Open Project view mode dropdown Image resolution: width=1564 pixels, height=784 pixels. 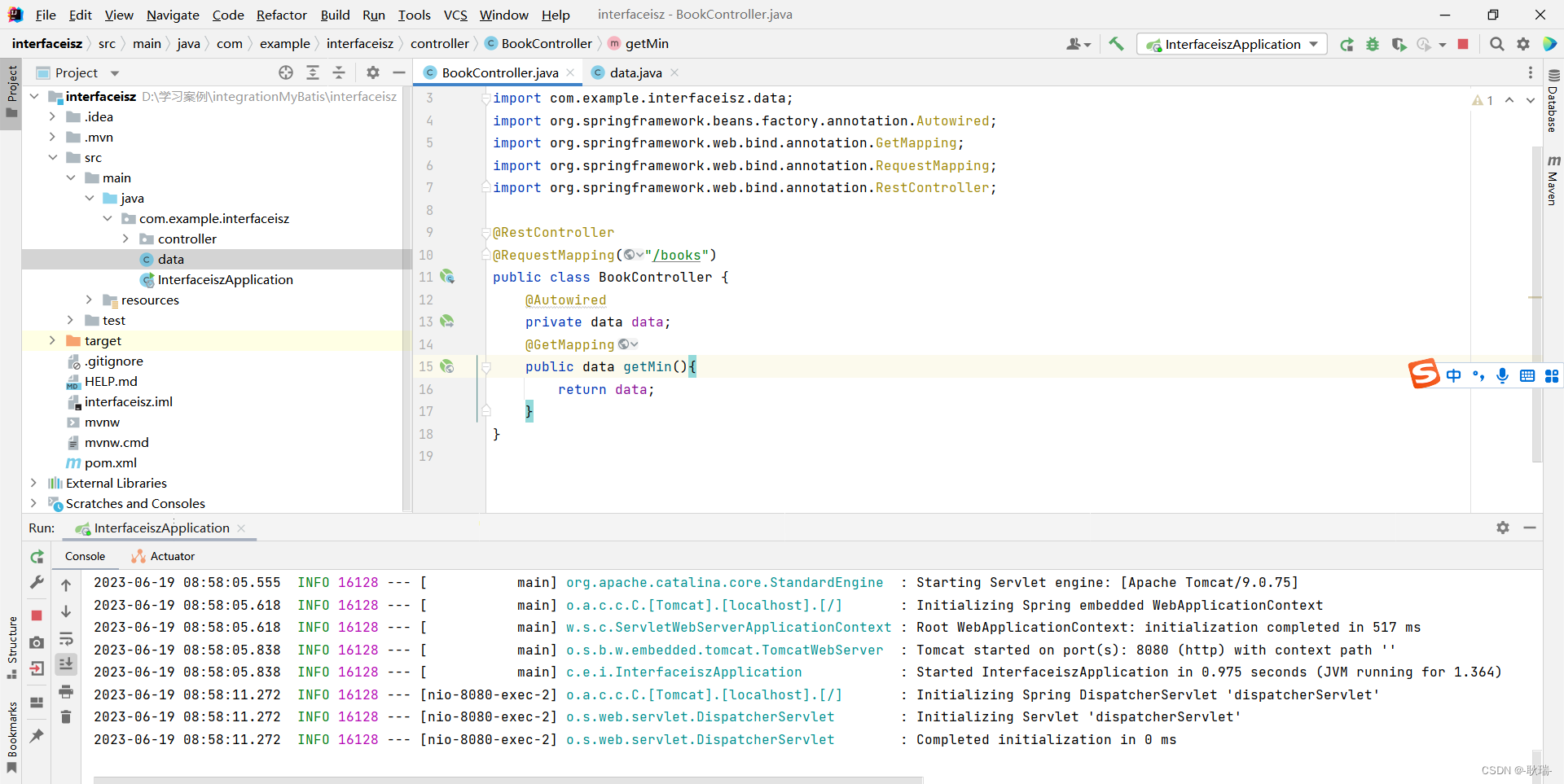point(115,73)
